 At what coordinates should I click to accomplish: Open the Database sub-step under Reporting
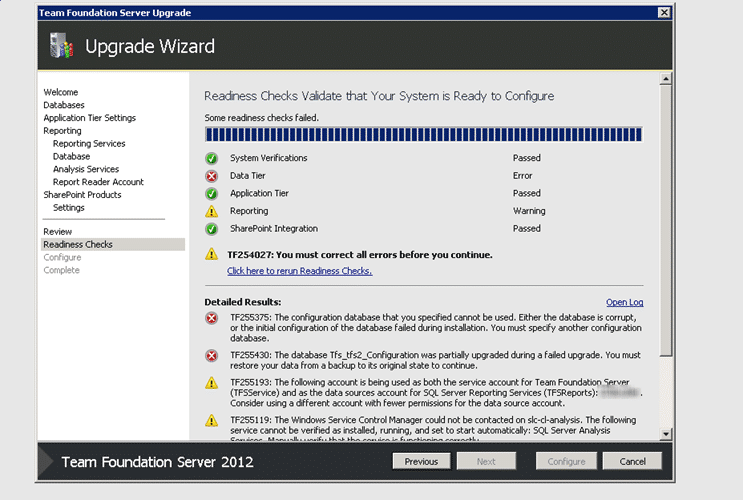click(x=72, y=156)
